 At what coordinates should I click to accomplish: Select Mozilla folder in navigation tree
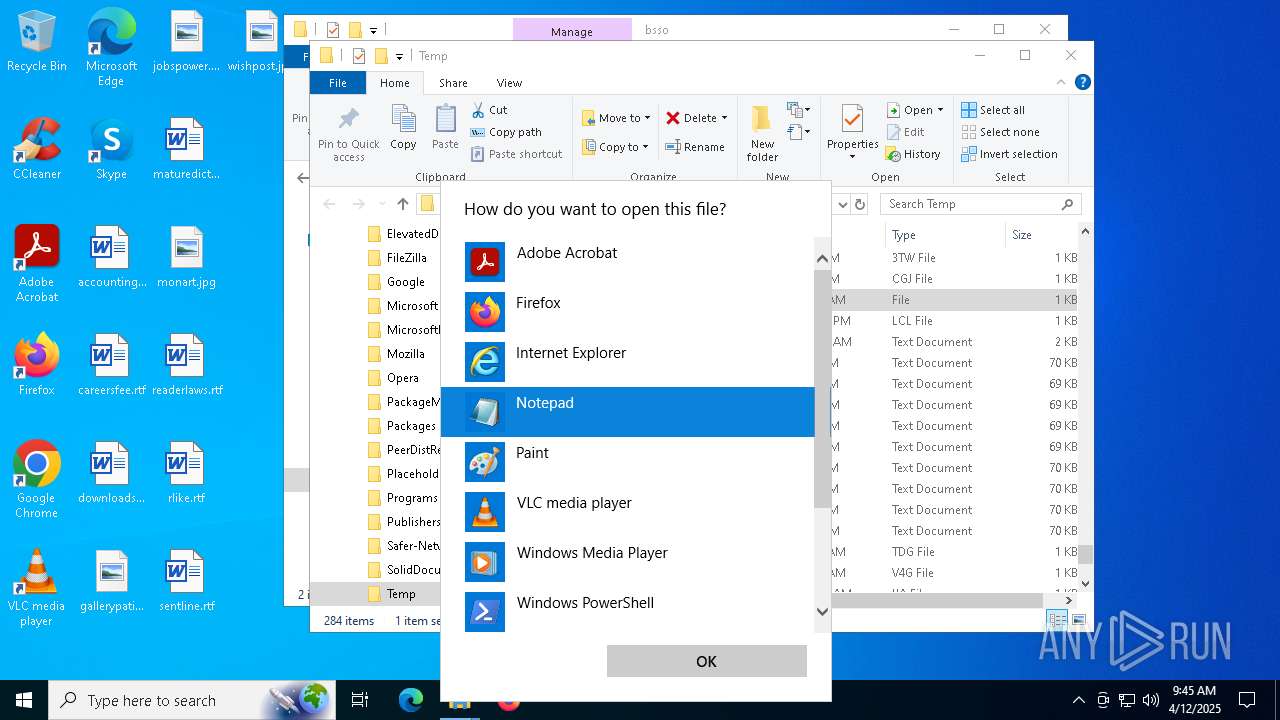click(x=405, y=354)
